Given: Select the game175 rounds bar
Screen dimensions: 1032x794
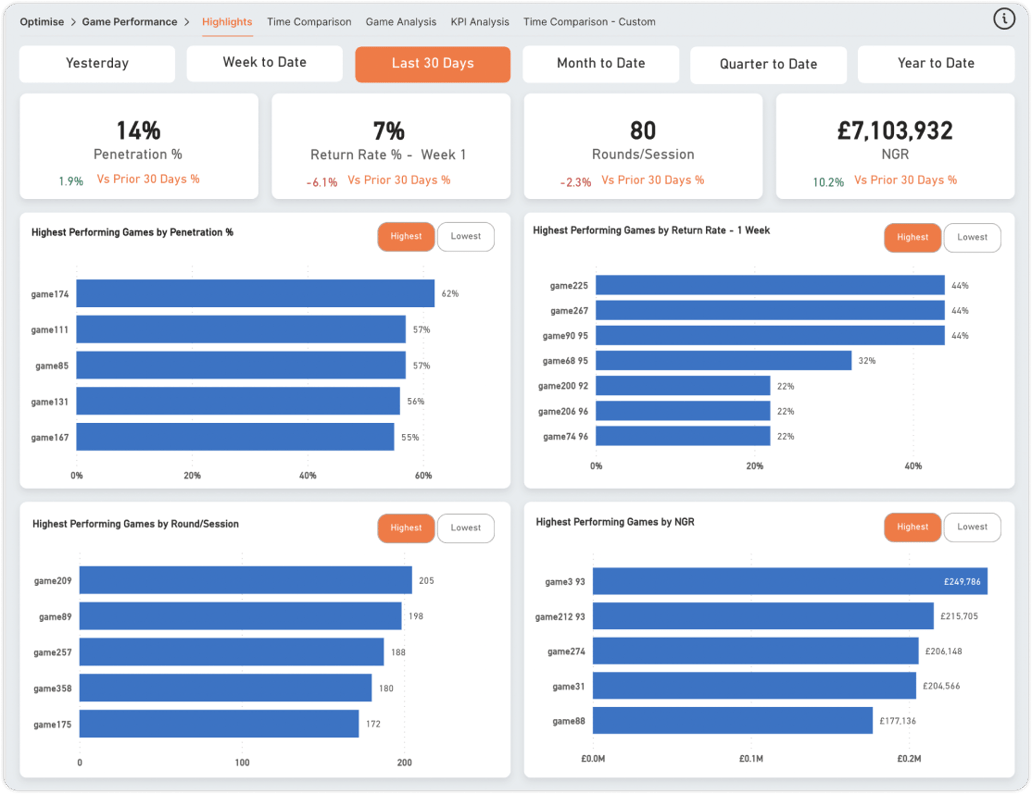Looking at the screenshot, I should point(219,724).
